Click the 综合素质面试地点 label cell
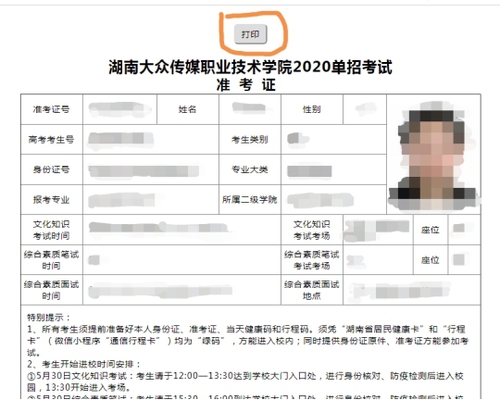The image size is (500, 400). pos(312,290)
